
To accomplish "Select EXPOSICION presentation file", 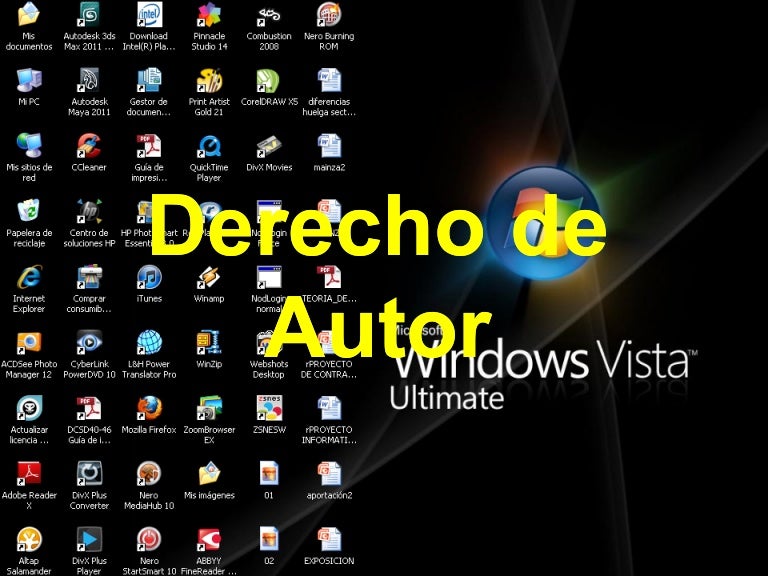I will click(x=329, y=540).
